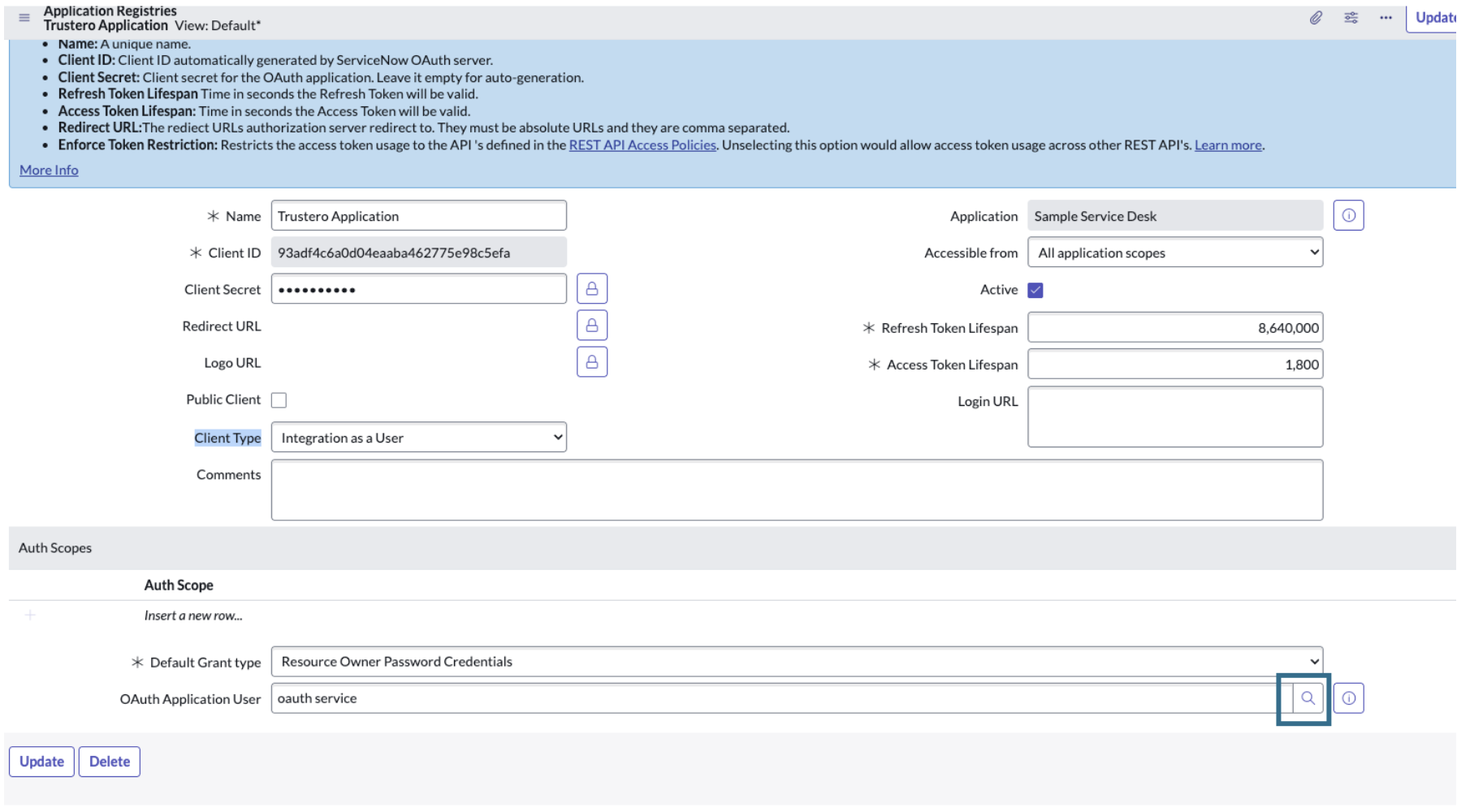Expand the Client Type dropdown

pyautogui.click(x=418, y=438)
